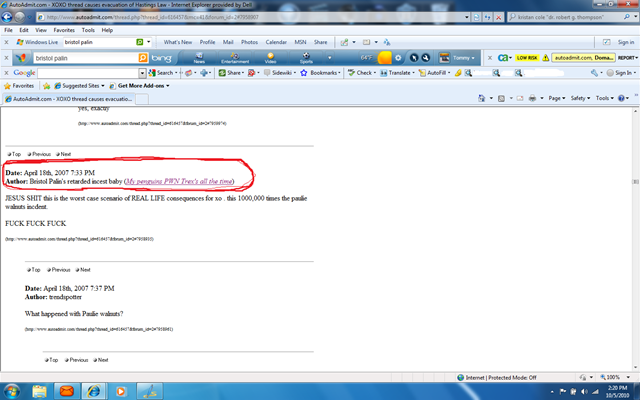
Task: Open Sports in the Bing bar
Action: [x=306, y=58]
